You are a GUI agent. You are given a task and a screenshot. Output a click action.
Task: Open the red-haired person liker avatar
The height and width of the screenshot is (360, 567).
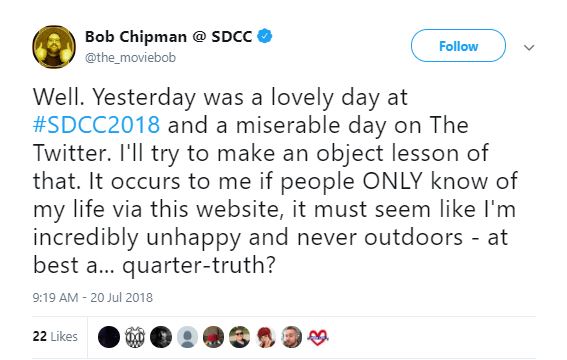[x=266, y=337]
